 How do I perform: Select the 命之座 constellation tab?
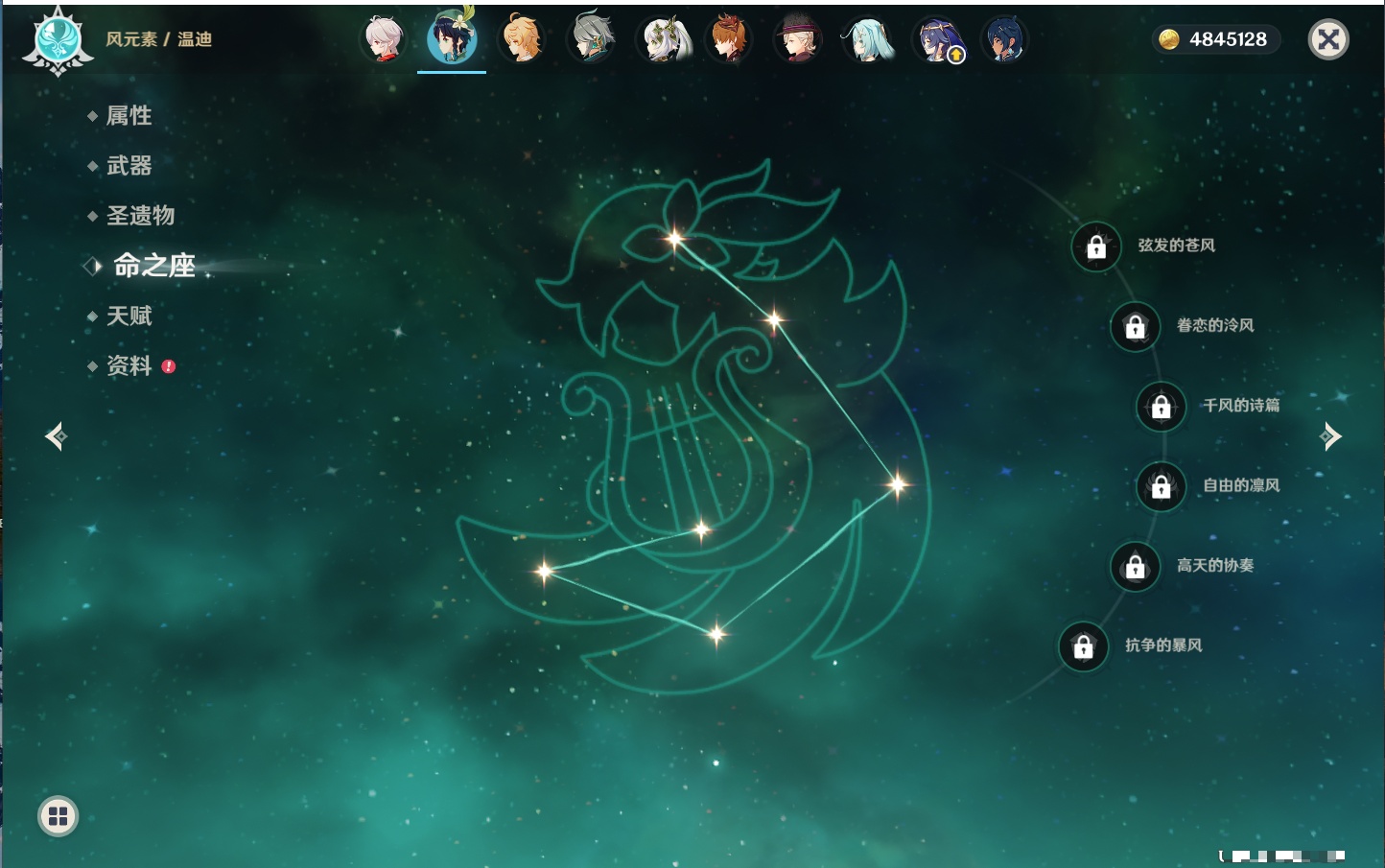(x=153, y=266)
